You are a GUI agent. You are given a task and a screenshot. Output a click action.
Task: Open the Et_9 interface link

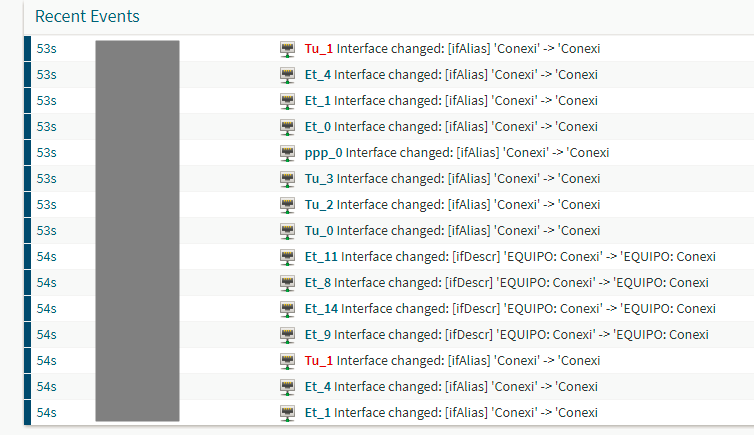coord(317,335)
